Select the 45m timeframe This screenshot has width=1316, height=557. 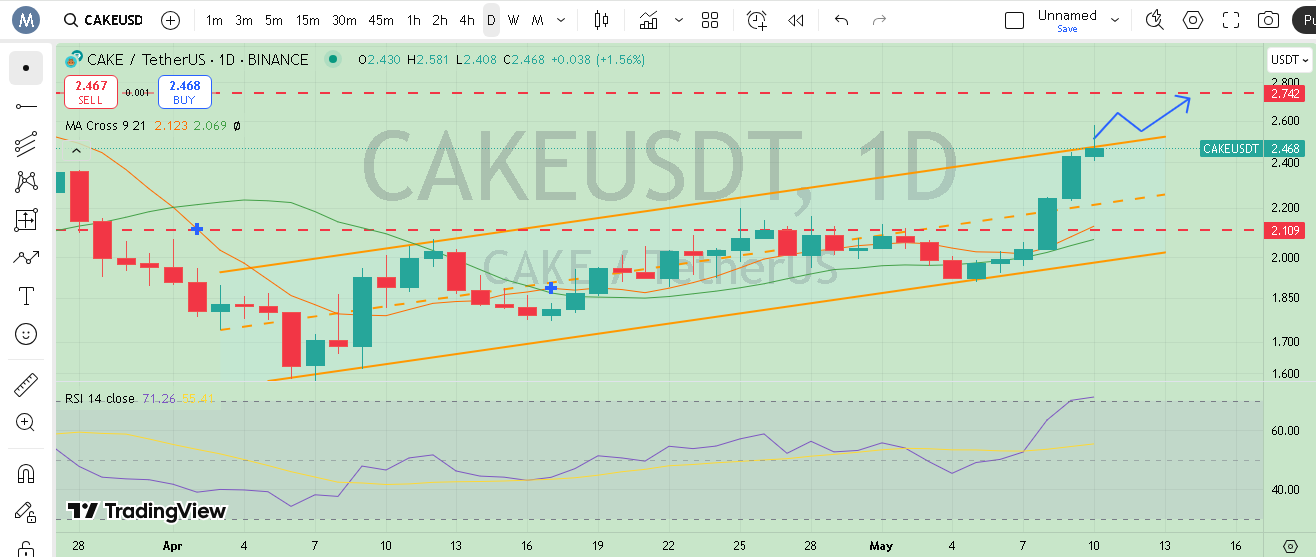tap(381, 20)
